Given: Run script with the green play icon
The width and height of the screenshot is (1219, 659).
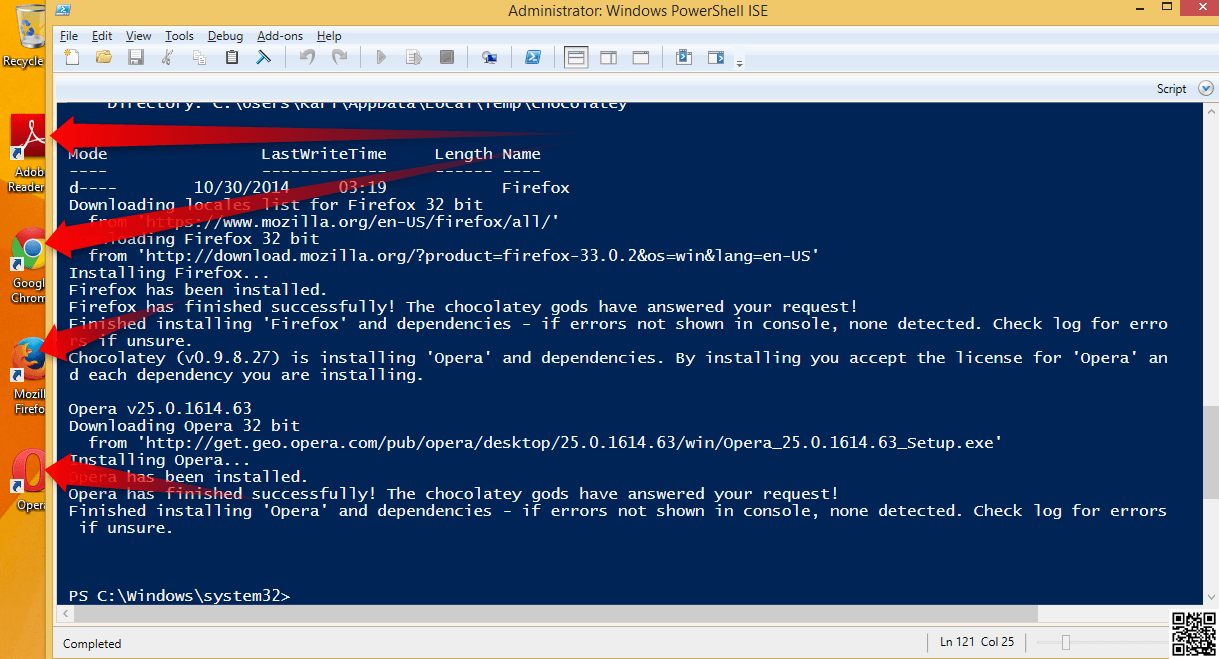Looking at the screenshot, I should [x=381, y=58].
